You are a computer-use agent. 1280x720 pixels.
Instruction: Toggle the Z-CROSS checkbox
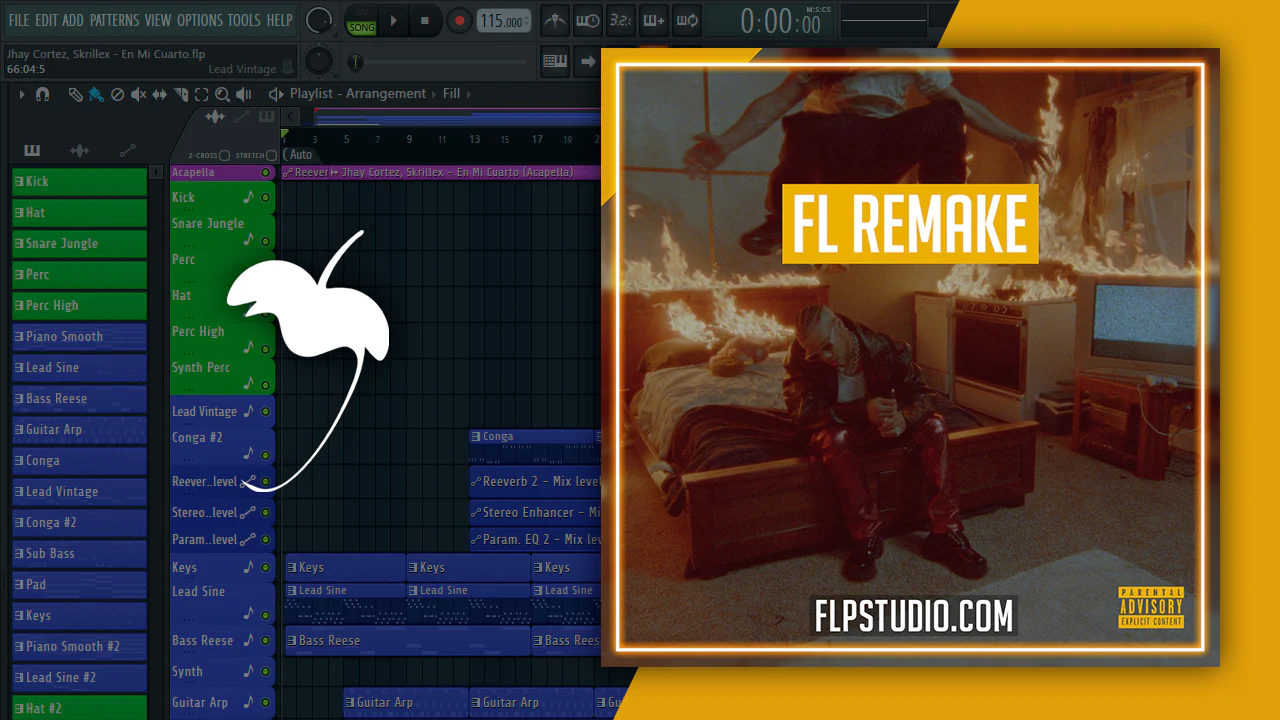224,156
